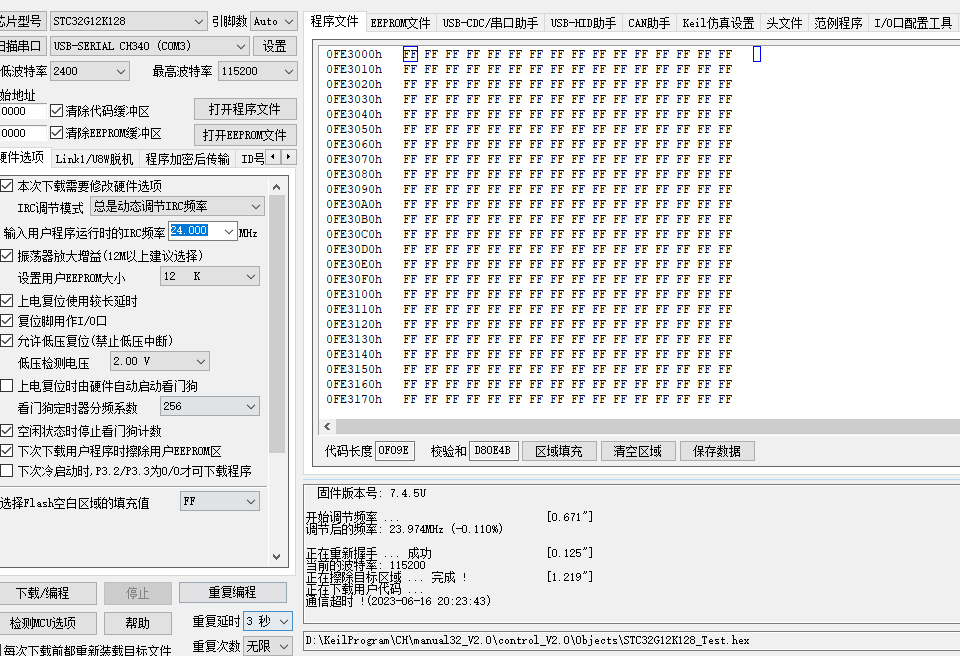Click 校验和 field D80E4B
Screen dimensions: 960x656
point(493,451)
